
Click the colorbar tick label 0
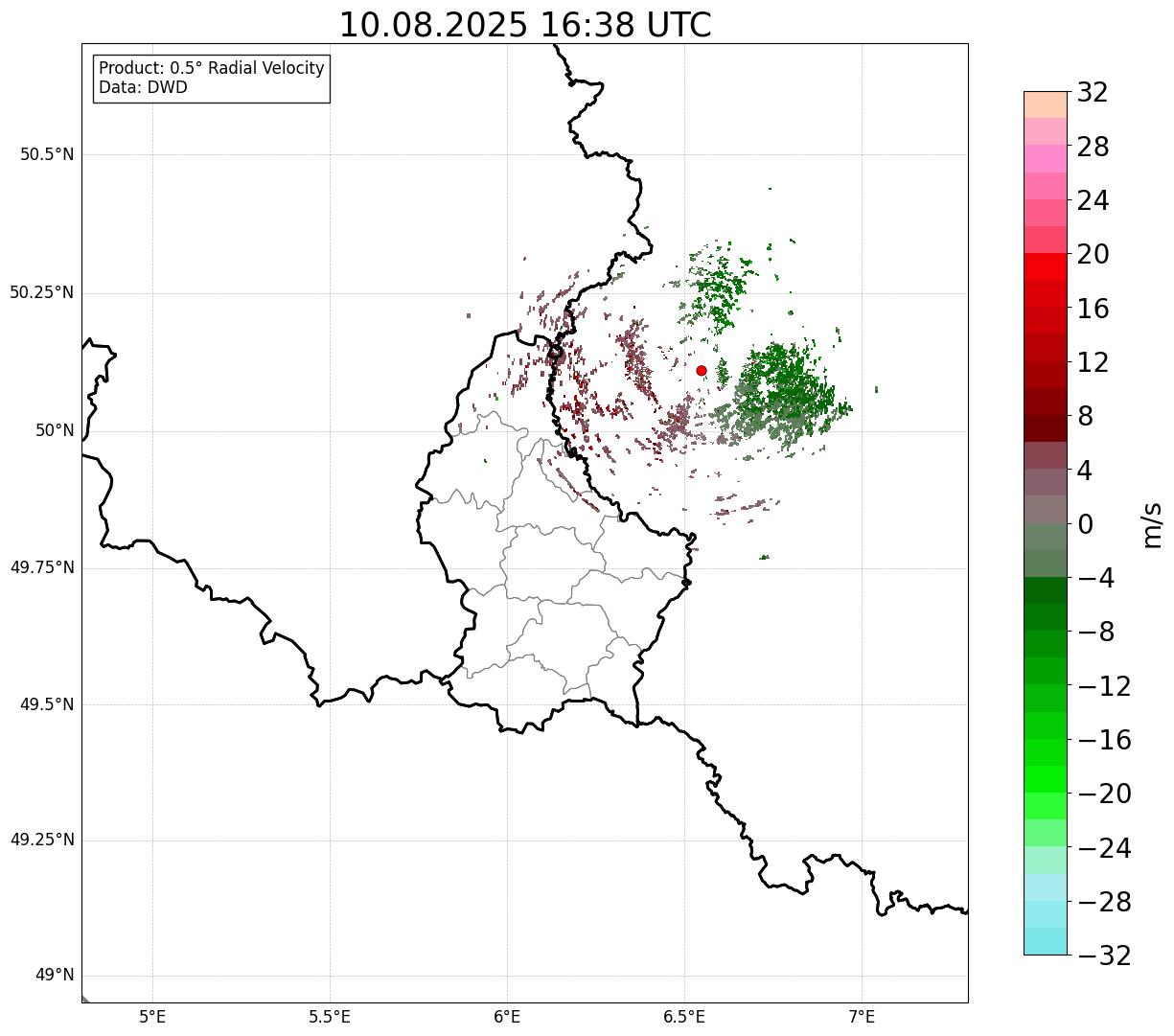coord(1085,524)
